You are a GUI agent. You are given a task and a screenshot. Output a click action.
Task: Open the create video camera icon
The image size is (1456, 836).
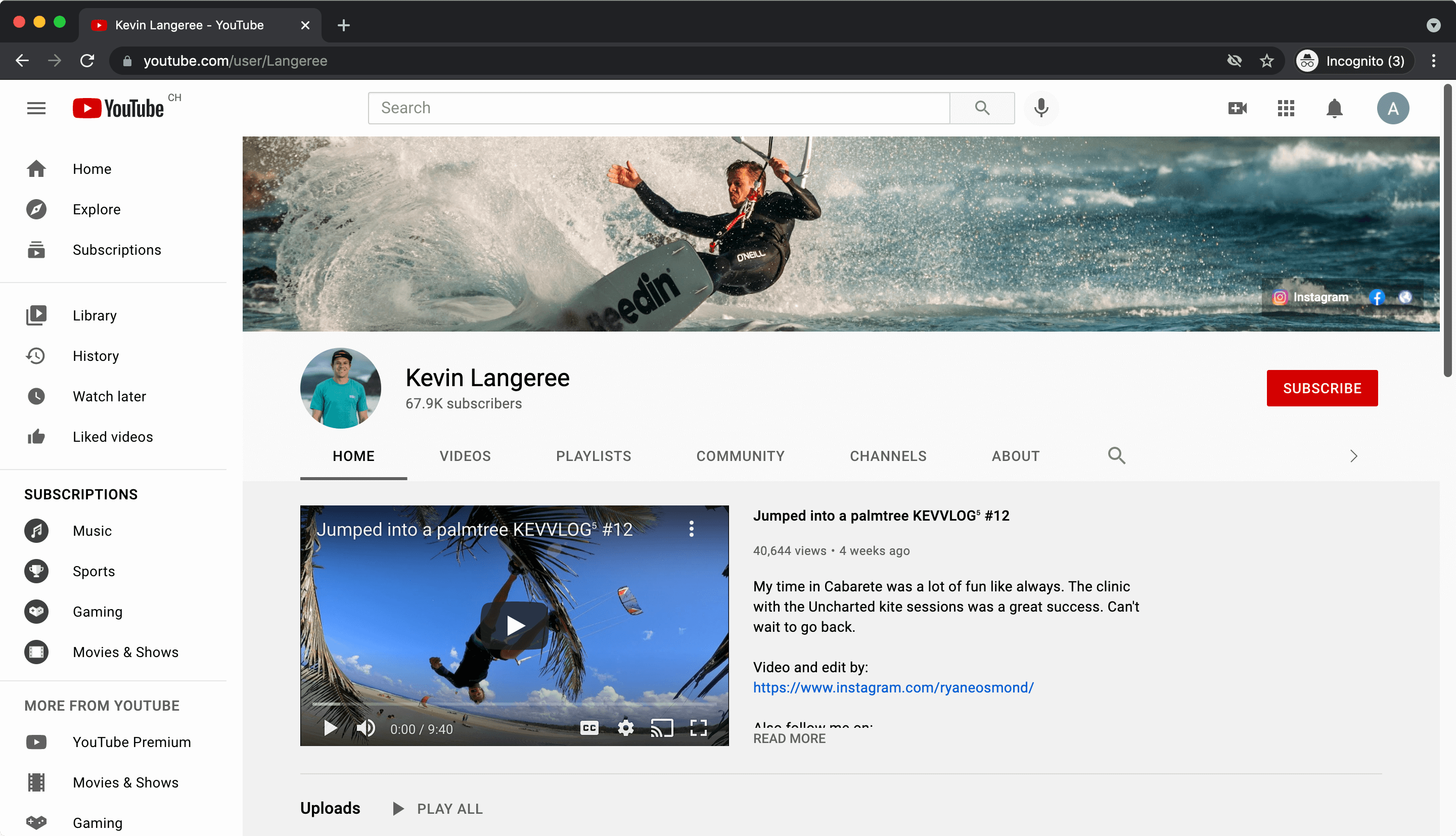(x=1237, y=108)
